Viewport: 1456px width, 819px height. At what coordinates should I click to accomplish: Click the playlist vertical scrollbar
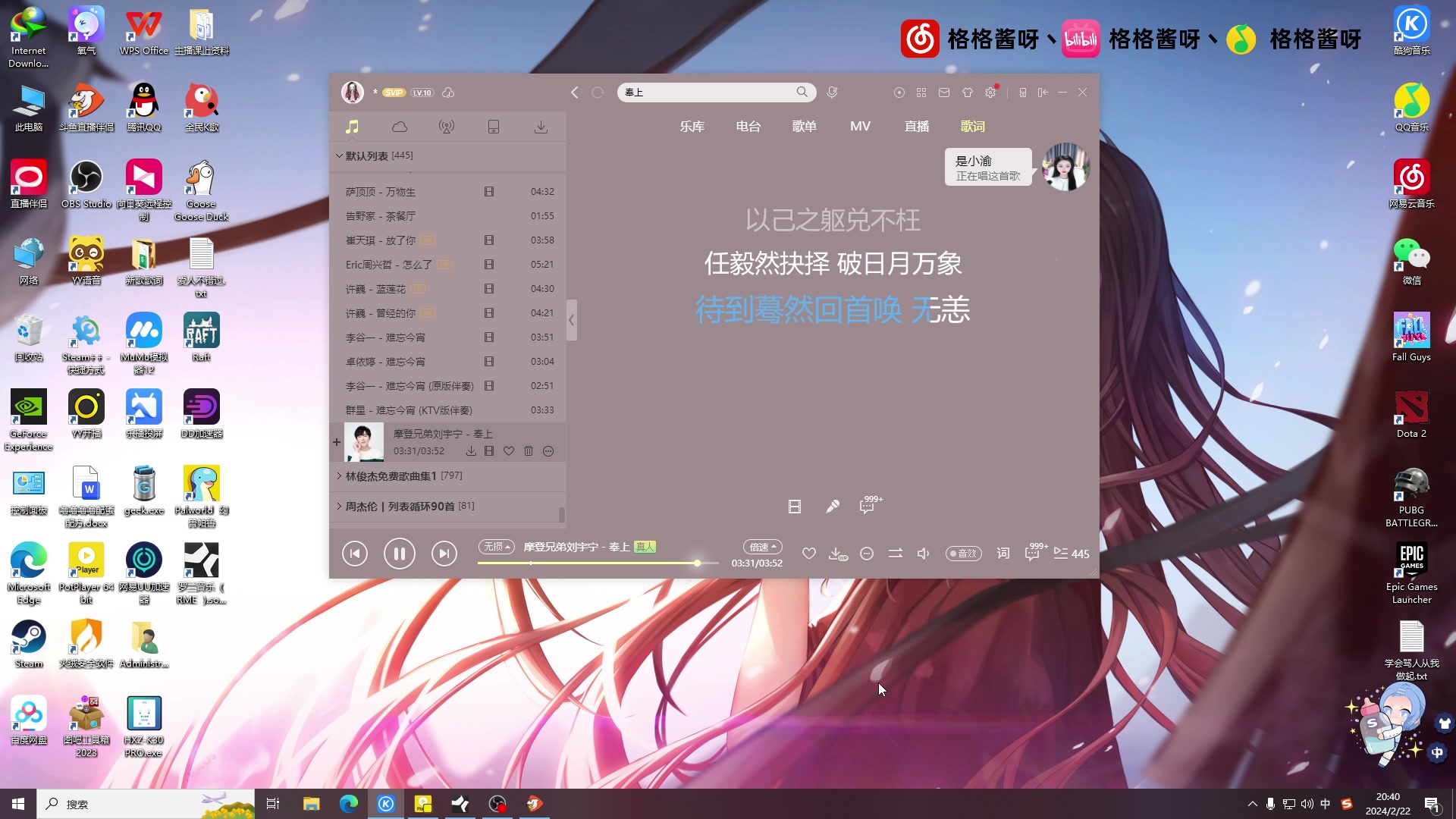pos(562,515)
